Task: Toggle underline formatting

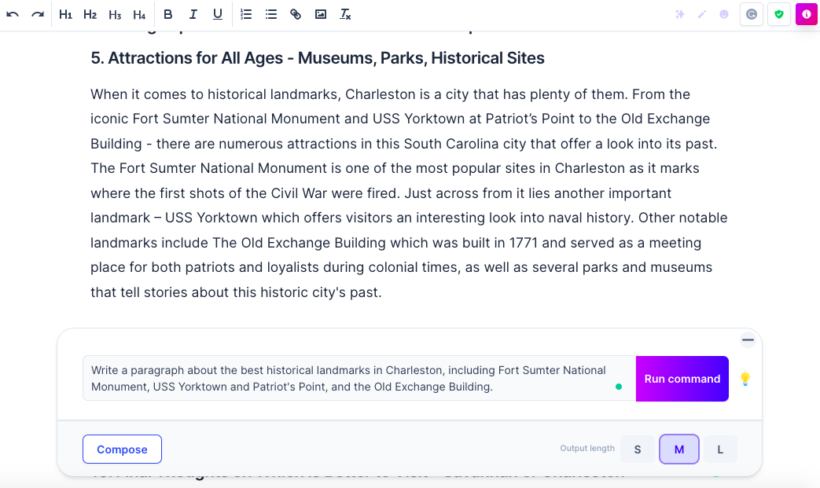Action: [217, 14]
